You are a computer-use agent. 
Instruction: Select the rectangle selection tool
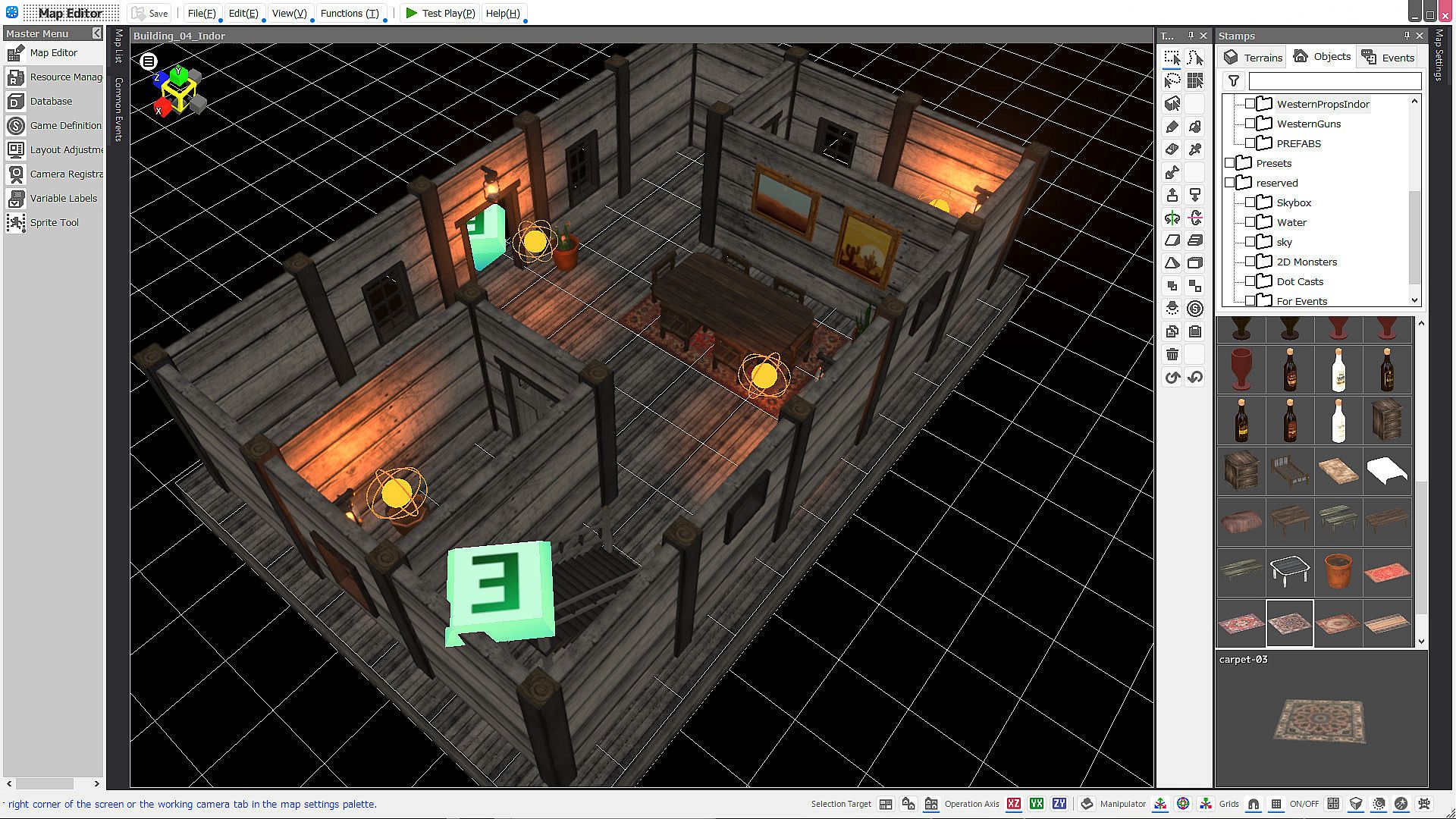[x=1172, y=58]
